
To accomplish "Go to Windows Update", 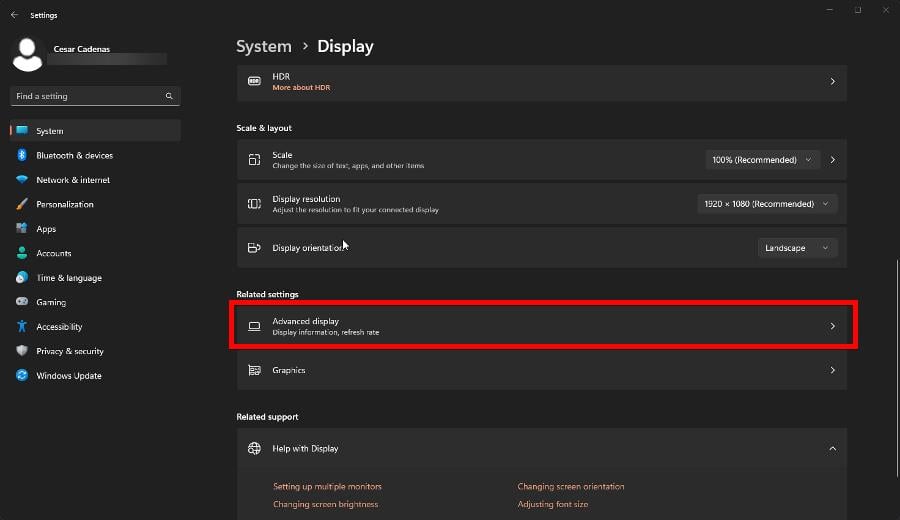I will [x=95, y=375].
